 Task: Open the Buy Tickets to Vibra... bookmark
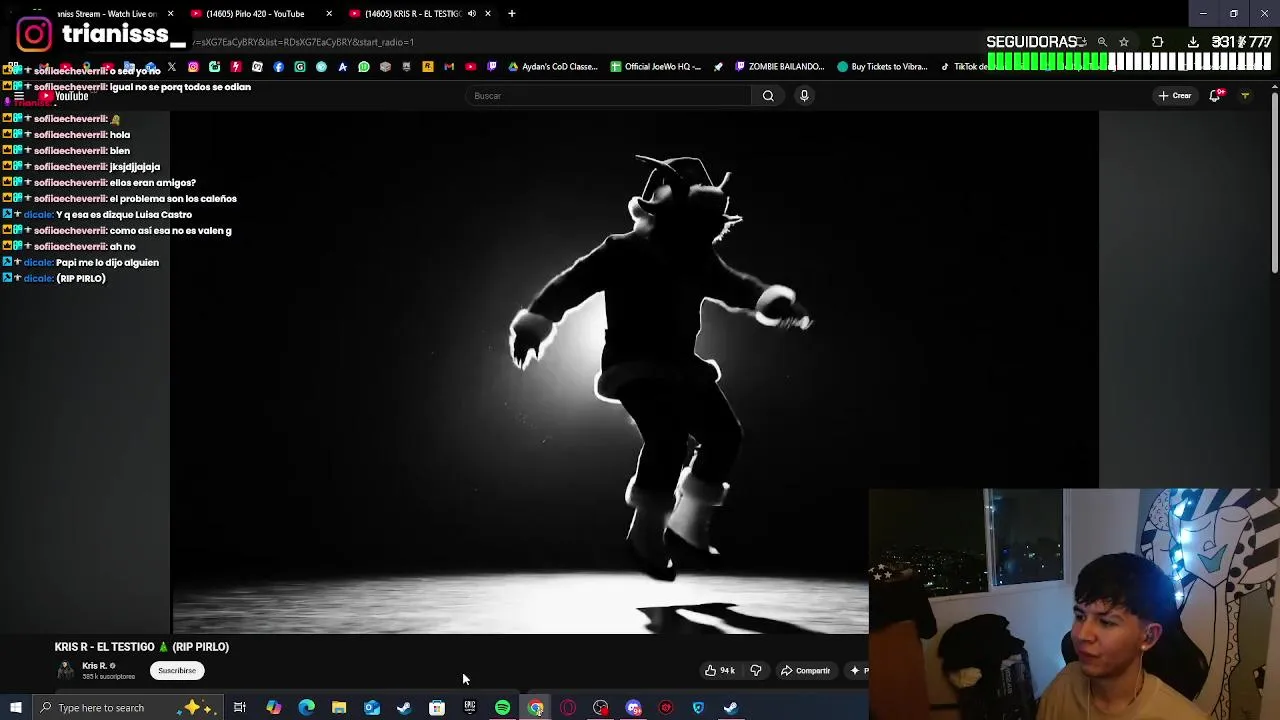tap(882, 67)
